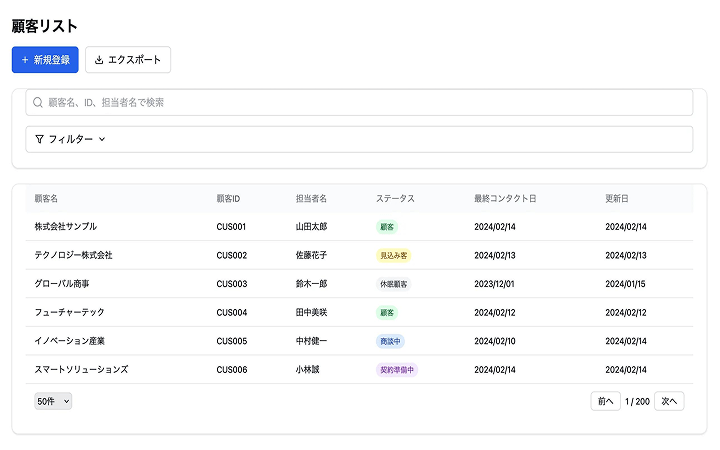Select the CUS005 customer ID
Image resolution: width=720 pixels, height=450 pixels.
(x=231, y=341)
